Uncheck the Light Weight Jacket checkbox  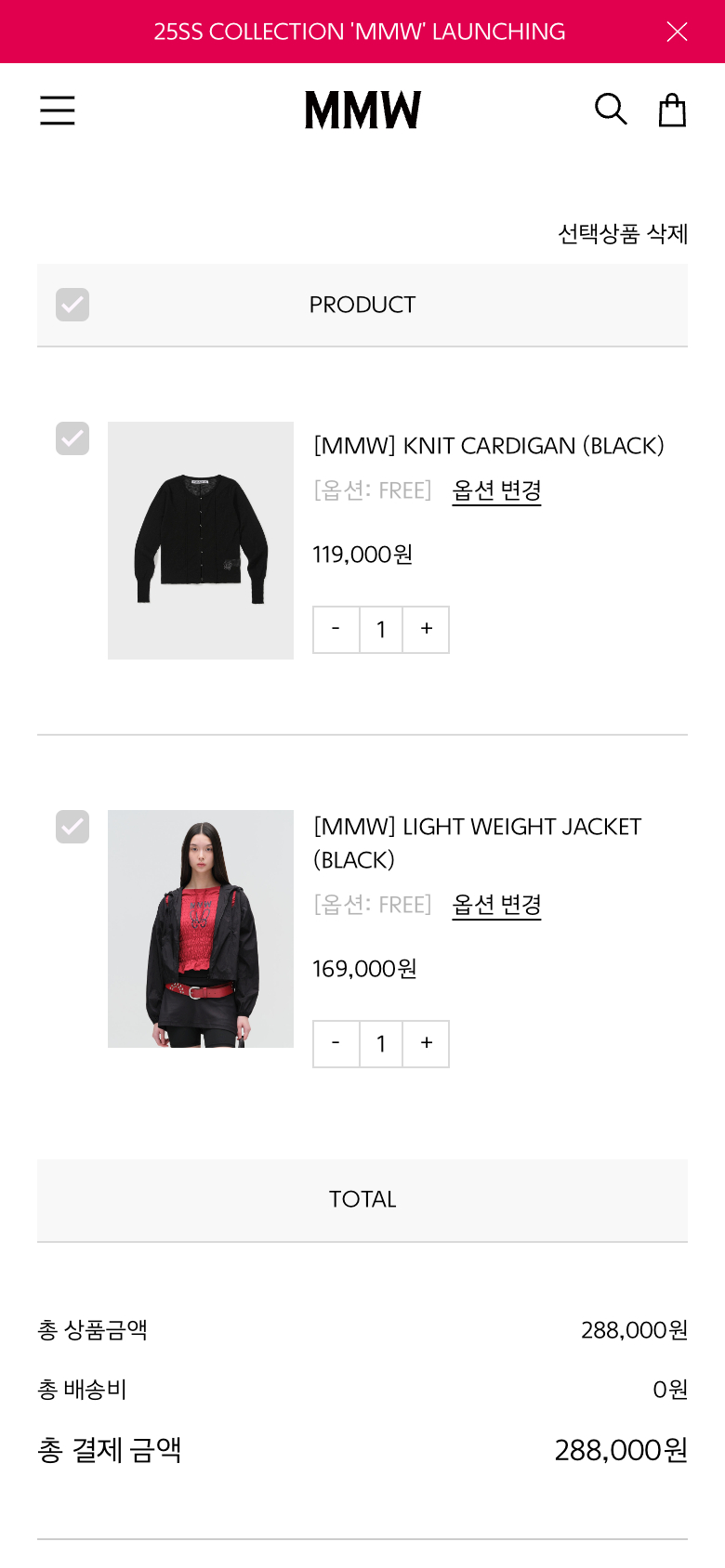click(72, 827)
